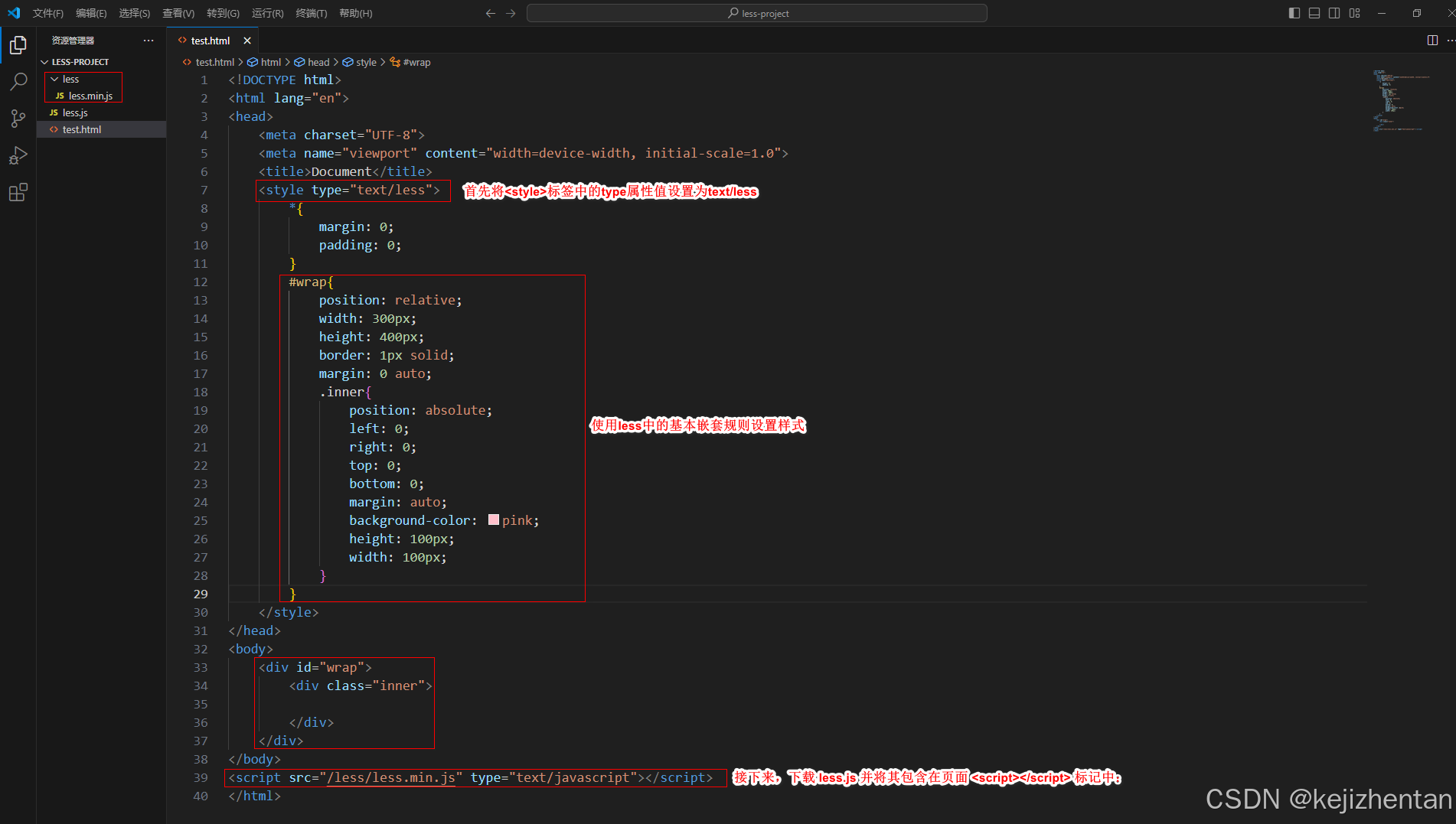Open the 文件(F) menu
Viewport: 1456px width, 824px height.
48,13
